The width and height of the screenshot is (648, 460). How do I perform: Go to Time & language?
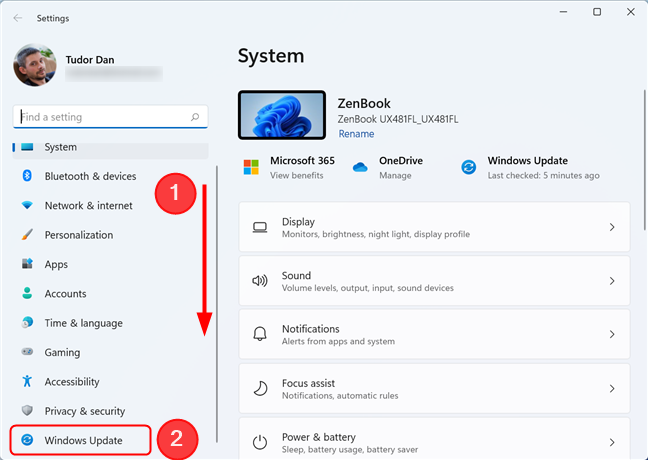[x=110, y=323]
